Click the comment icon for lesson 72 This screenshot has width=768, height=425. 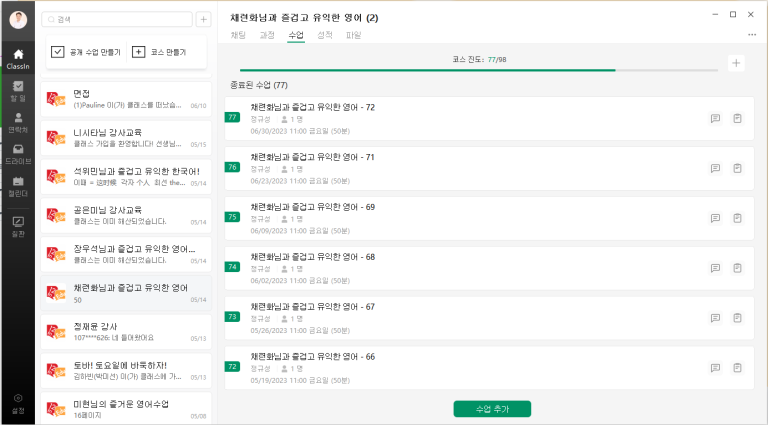(x=715, y=118)
